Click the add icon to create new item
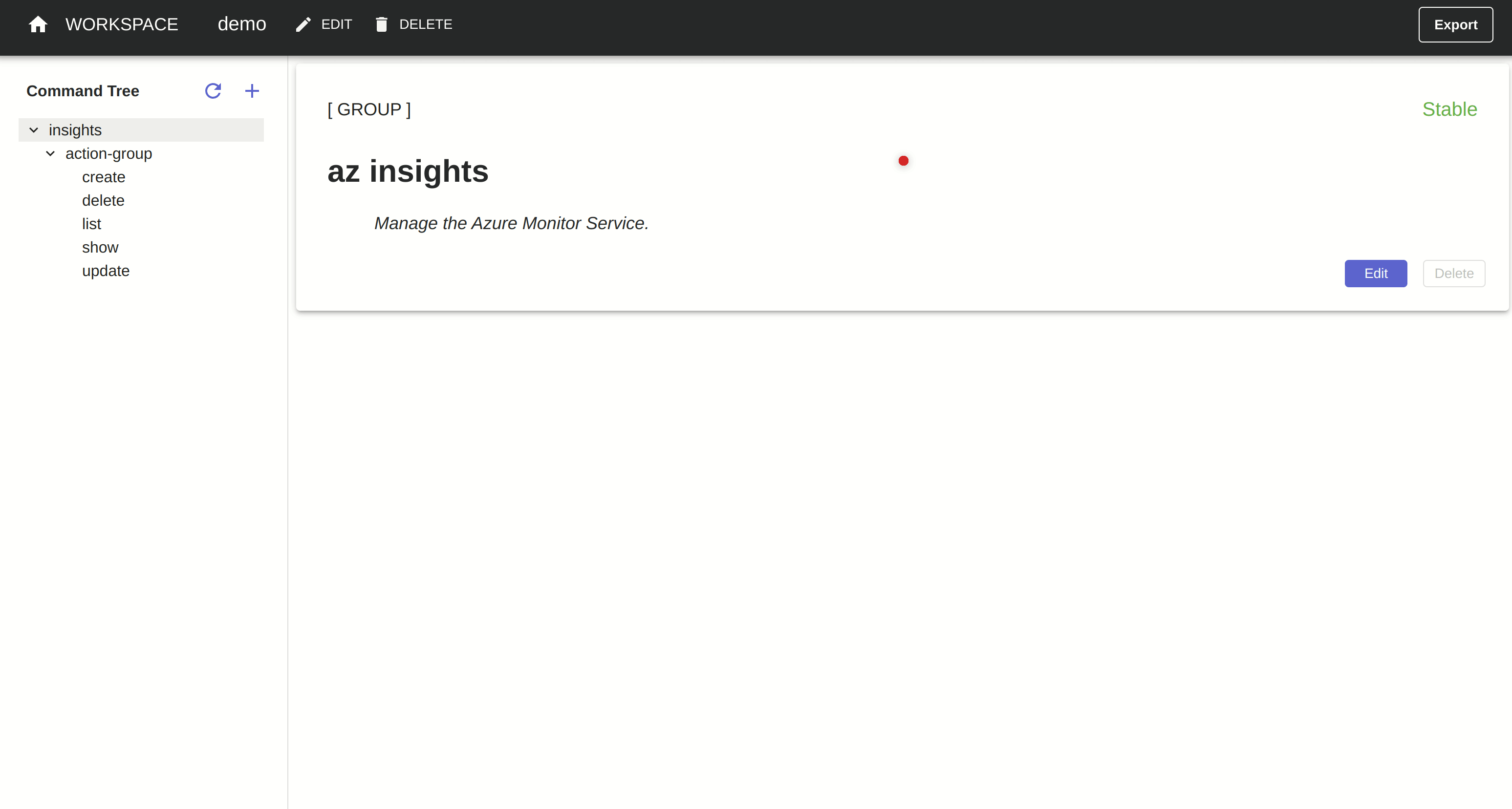1512x809 pixels. click(x=252, y=91)
